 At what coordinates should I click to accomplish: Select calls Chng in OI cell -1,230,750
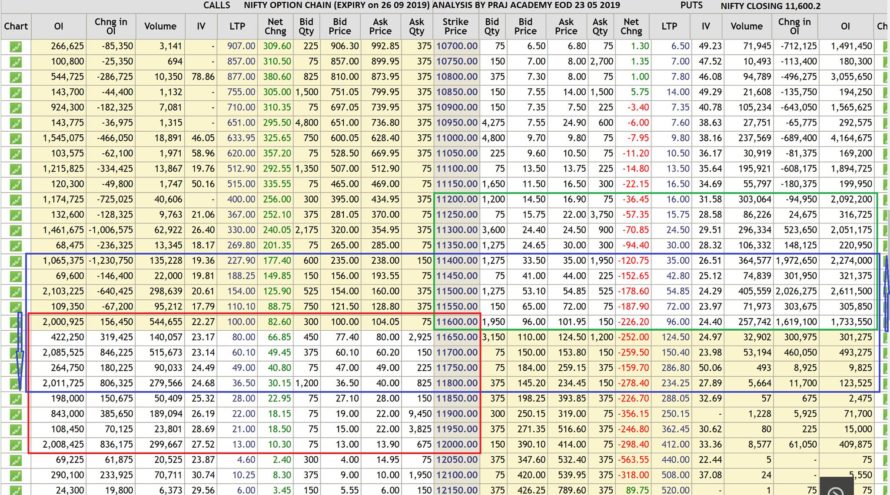coord(111,261)
